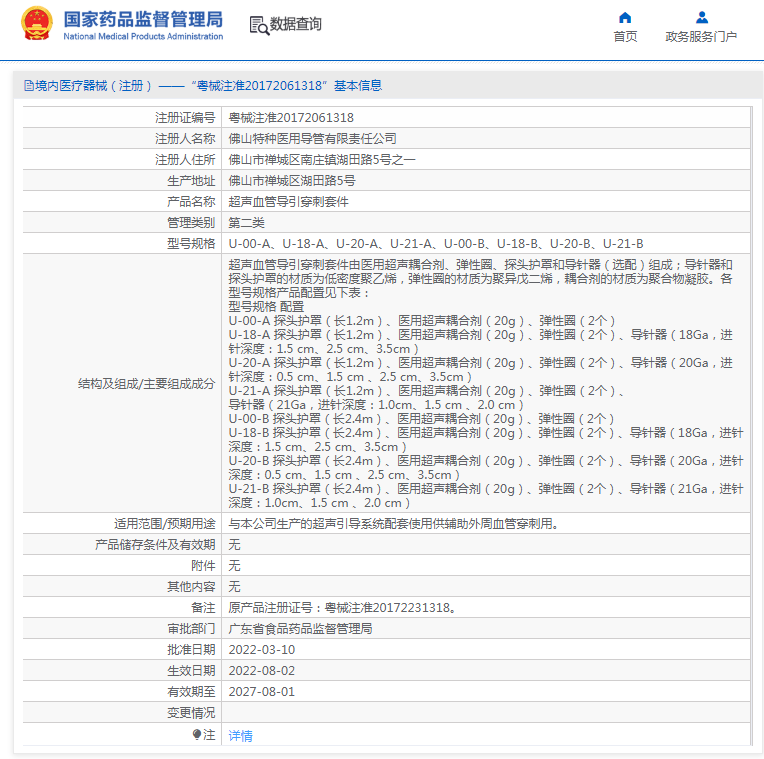
Task: Click the 其他内容 label
Action: (191, 587)
